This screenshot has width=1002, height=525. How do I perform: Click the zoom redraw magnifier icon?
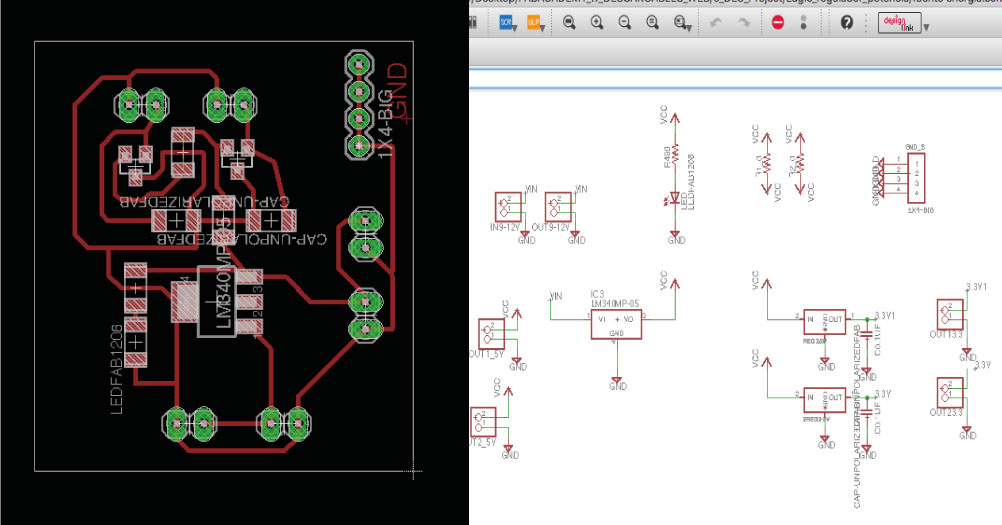(652, 23)
